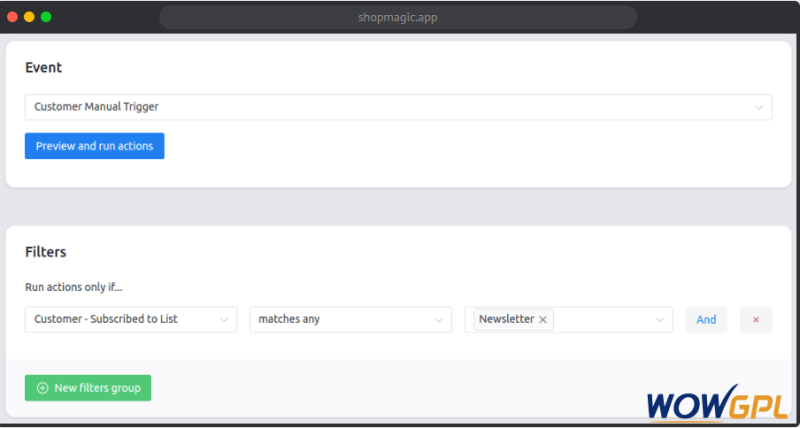Image resolution: width=800 pixels, height=428 pixels.
Task: Open the Customer - Subscribed to List dropdown
Action: click(x=131, y=319)
